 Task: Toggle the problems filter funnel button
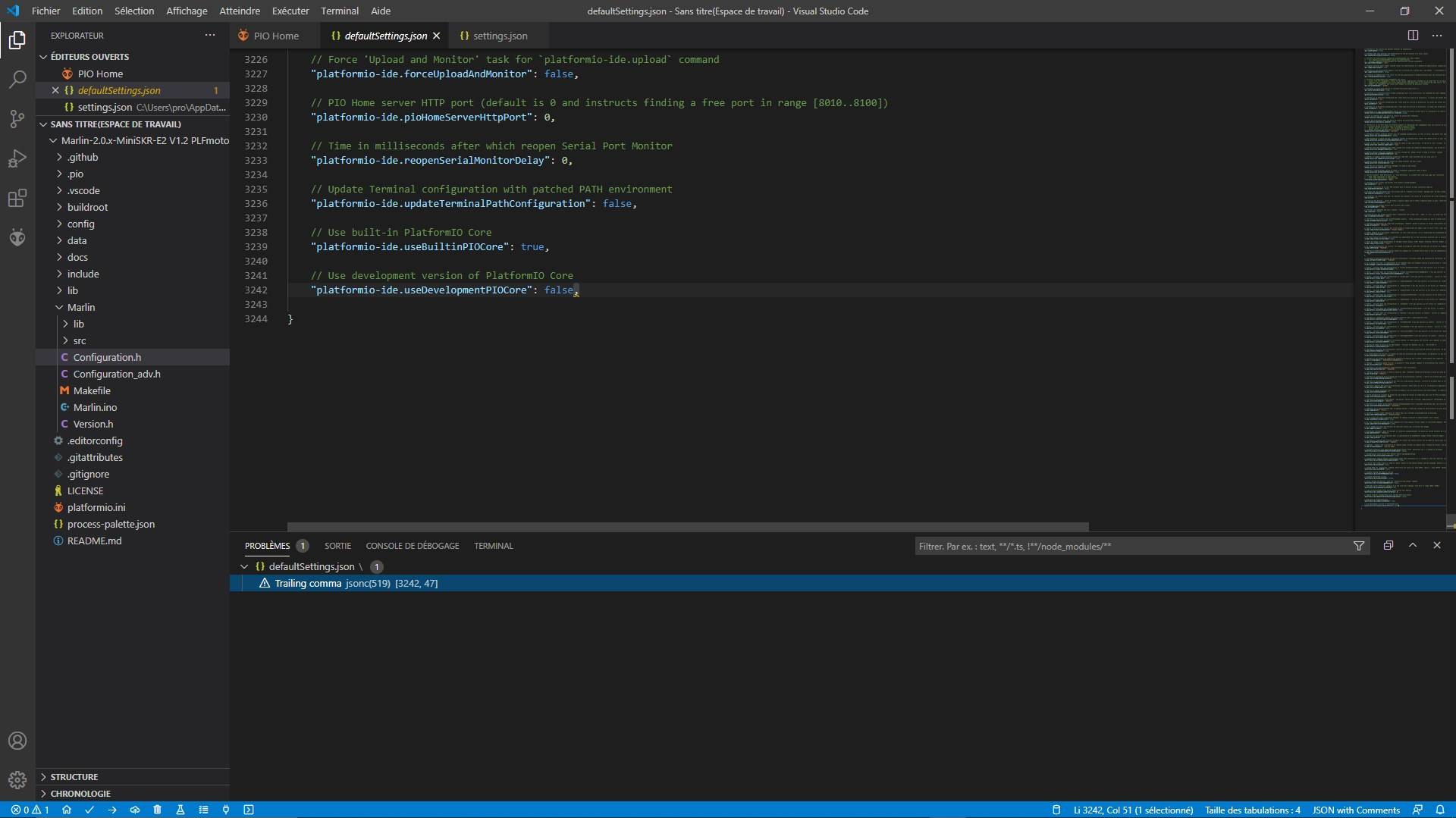click(1359, 546)
